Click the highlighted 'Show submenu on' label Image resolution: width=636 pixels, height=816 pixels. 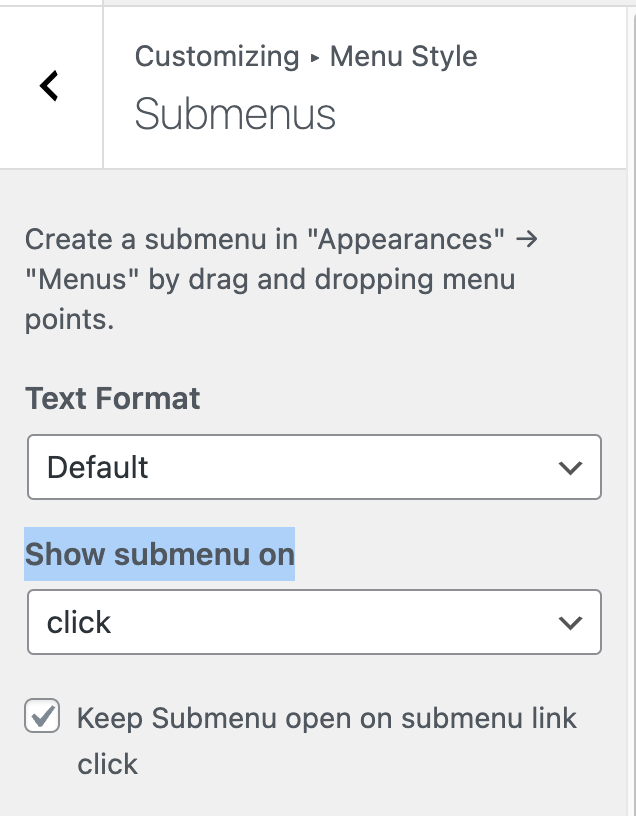tap(160, 554)
